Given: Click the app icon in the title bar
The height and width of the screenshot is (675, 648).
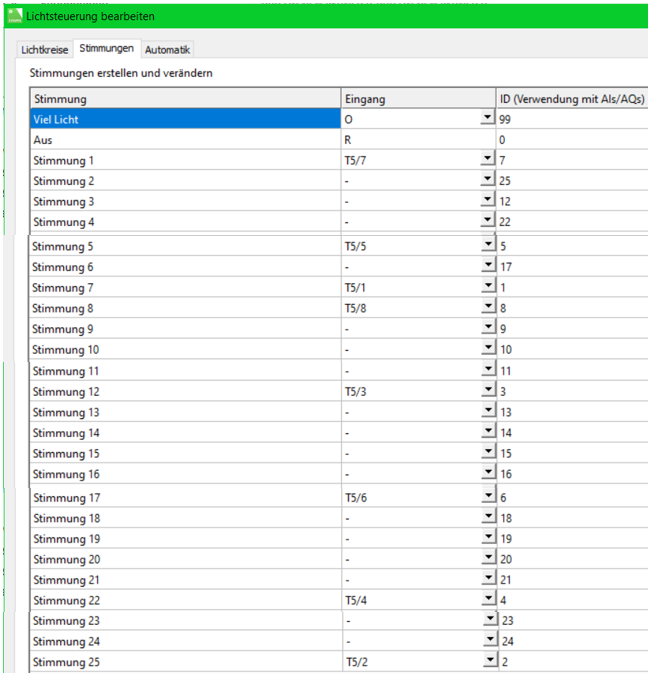Looking at the screenshot, I should 15,16.
